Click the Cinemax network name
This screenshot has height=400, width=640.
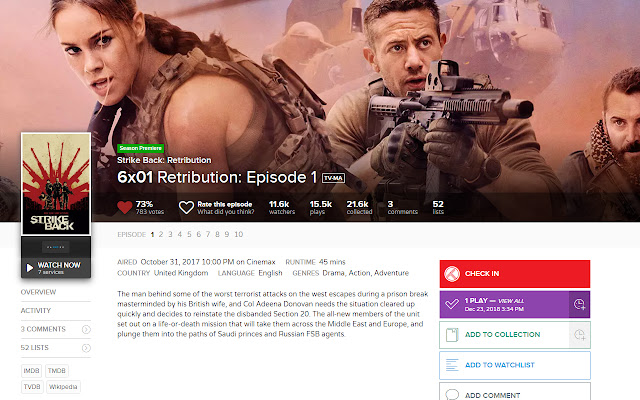coord(261,262)
